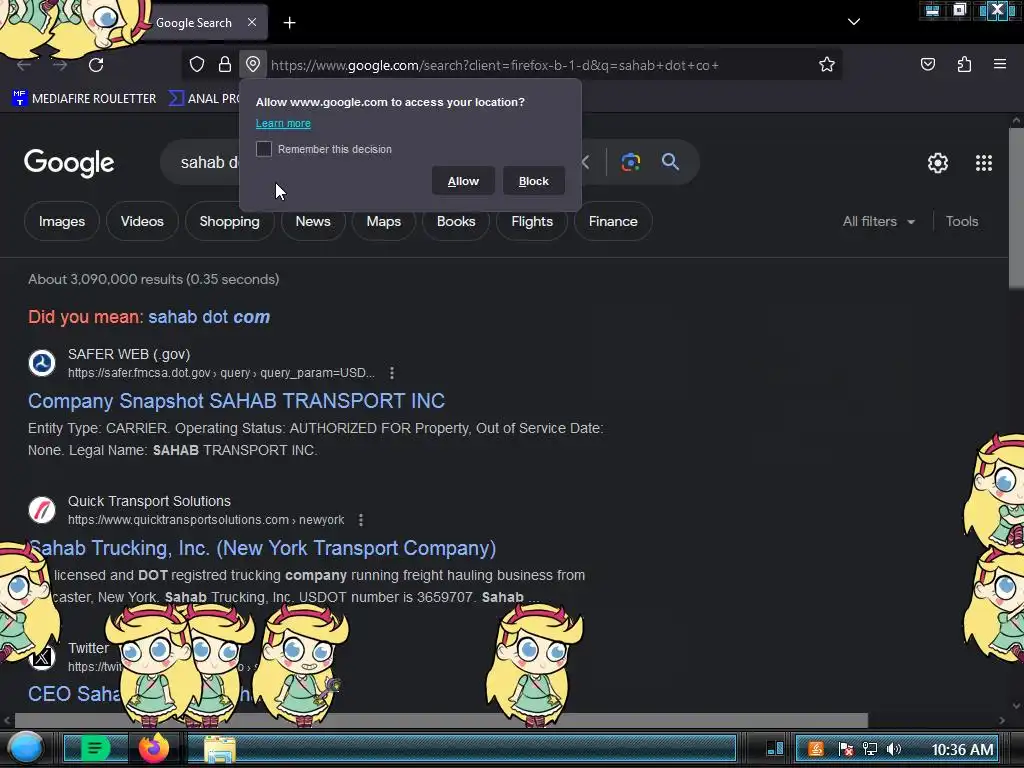Click the taskbar clock 10:36 AM
This screenshot has height=768, width=1024.
(962, 749)
